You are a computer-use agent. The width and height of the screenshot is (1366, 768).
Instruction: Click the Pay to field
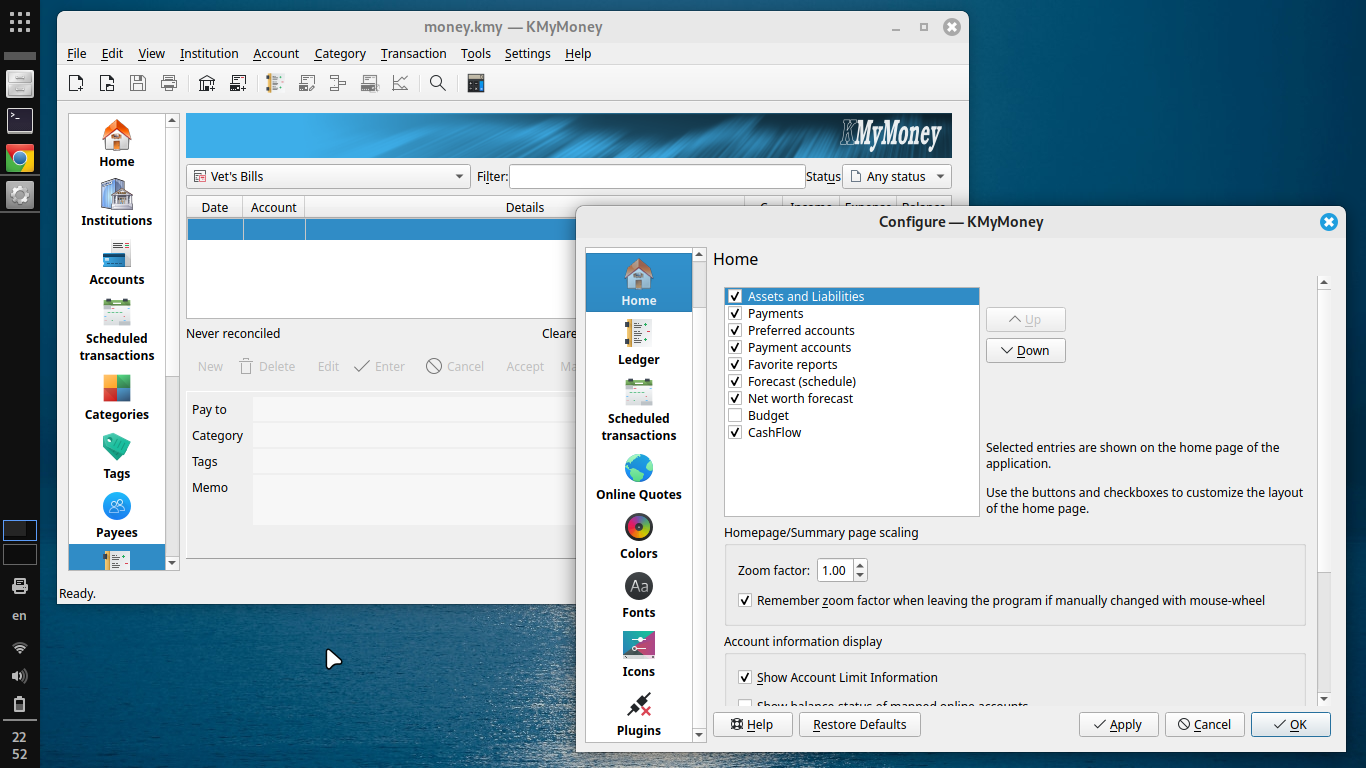point(415,409)
